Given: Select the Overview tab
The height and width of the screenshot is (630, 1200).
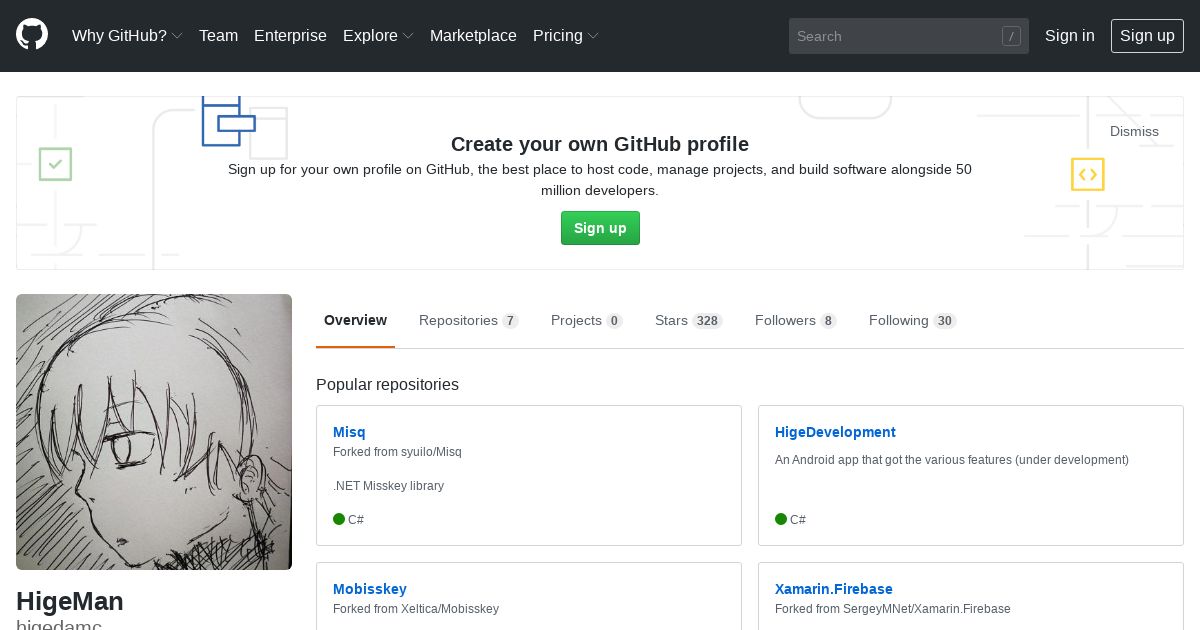Looking at the screenshot, I should pos(355,320).
